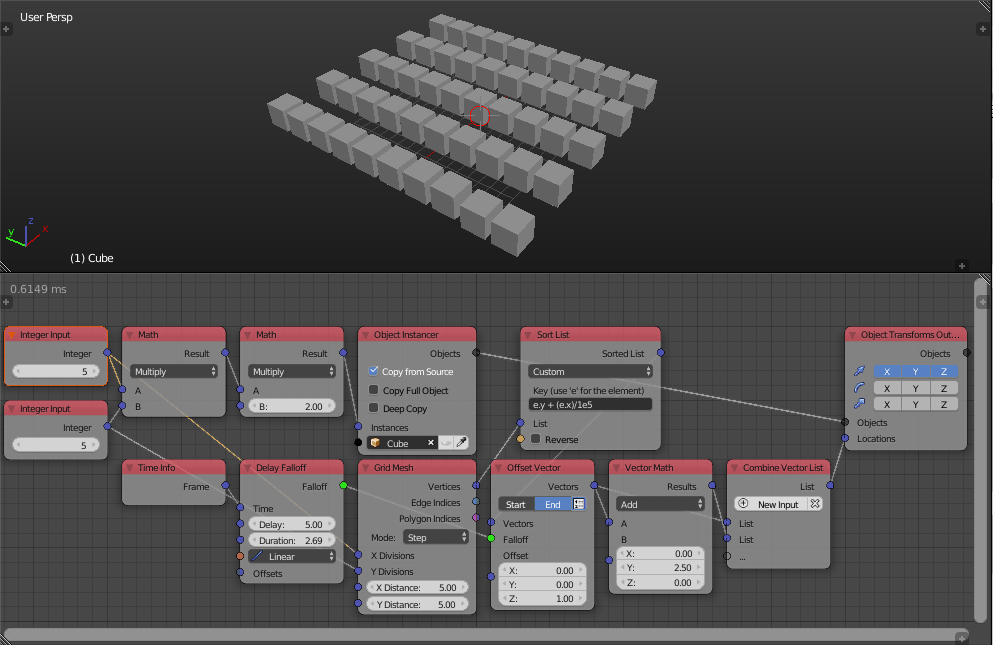Click the interpolation orange socket beside Linear

240,556
